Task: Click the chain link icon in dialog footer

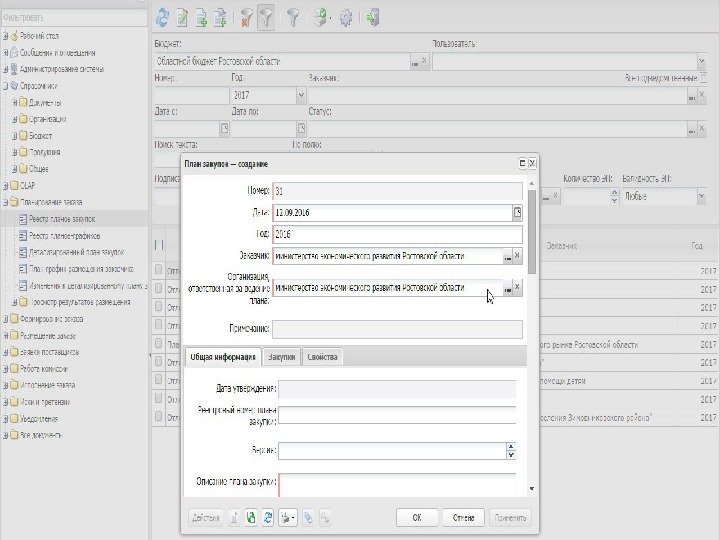Action: [325, 518]
